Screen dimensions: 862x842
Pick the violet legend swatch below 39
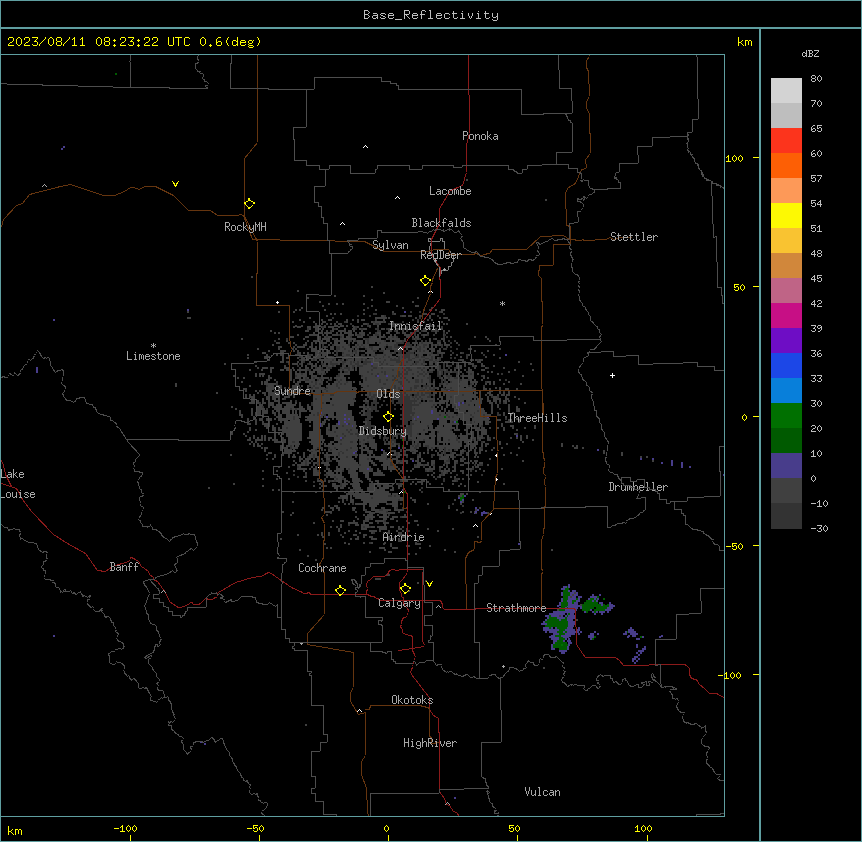click(786, 341)
